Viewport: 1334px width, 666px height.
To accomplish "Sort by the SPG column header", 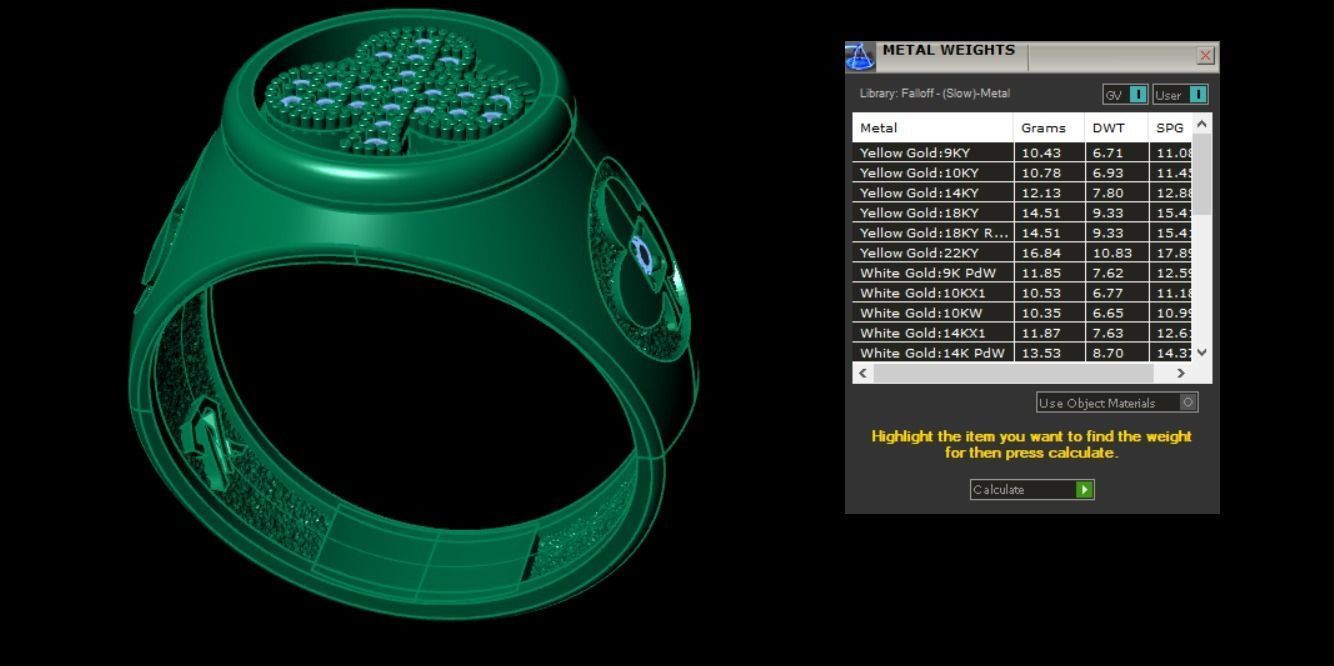I will pos(1171,128).
